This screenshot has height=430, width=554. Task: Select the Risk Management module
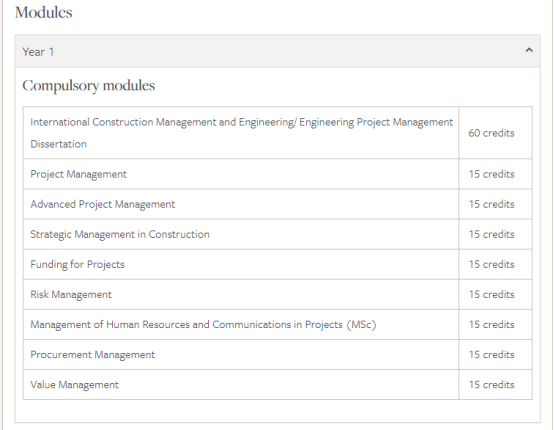(x=71, y=294)
